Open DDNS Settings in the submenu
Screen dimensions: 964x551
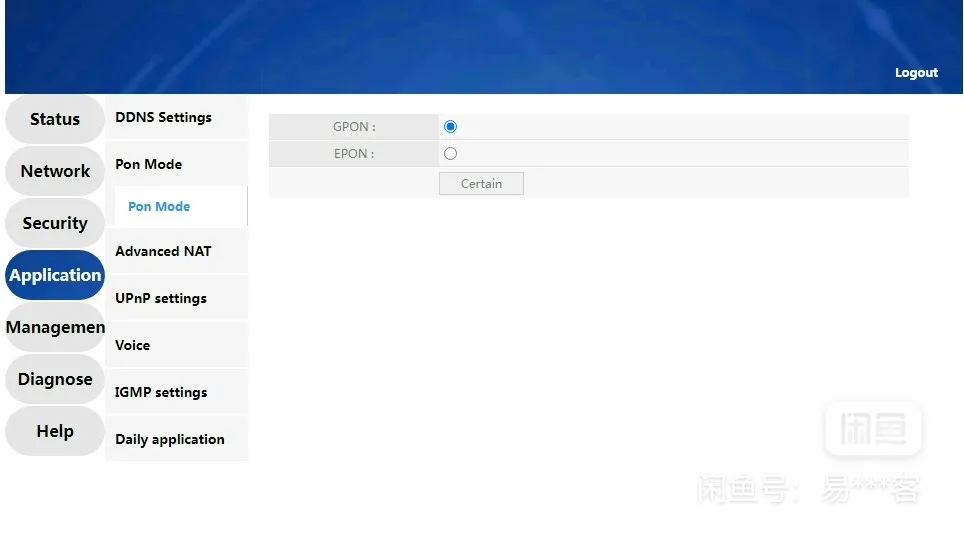pyautogui.click(x=164, y=117)
